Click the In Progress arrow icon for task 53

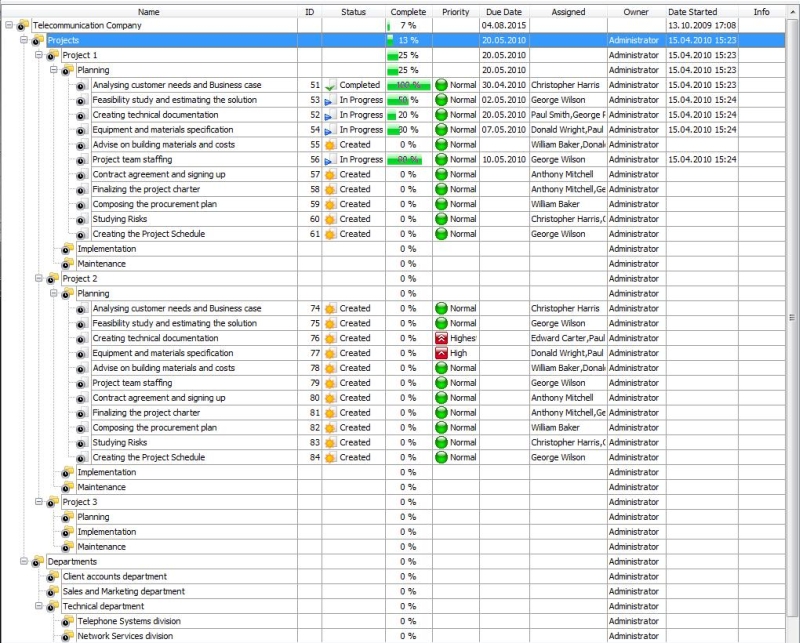tap(329, 100)
